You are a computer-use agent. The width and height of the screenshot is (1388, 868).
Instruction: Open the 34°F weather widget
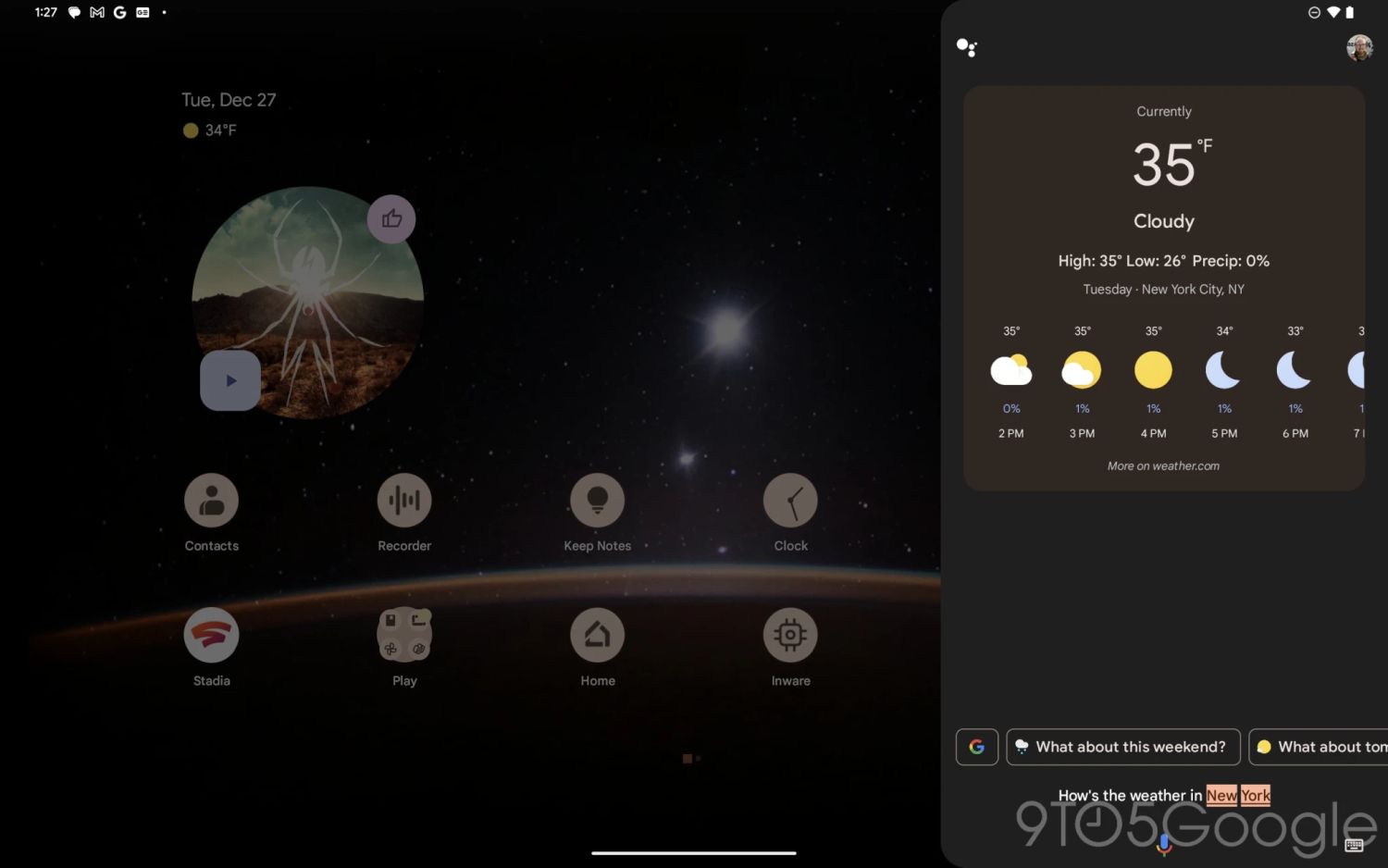pos(210,130)
